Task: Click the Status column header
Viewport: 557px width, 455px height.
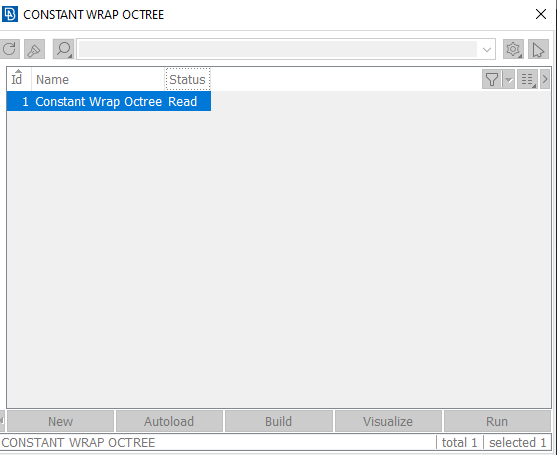Action: tap(188, 79)
